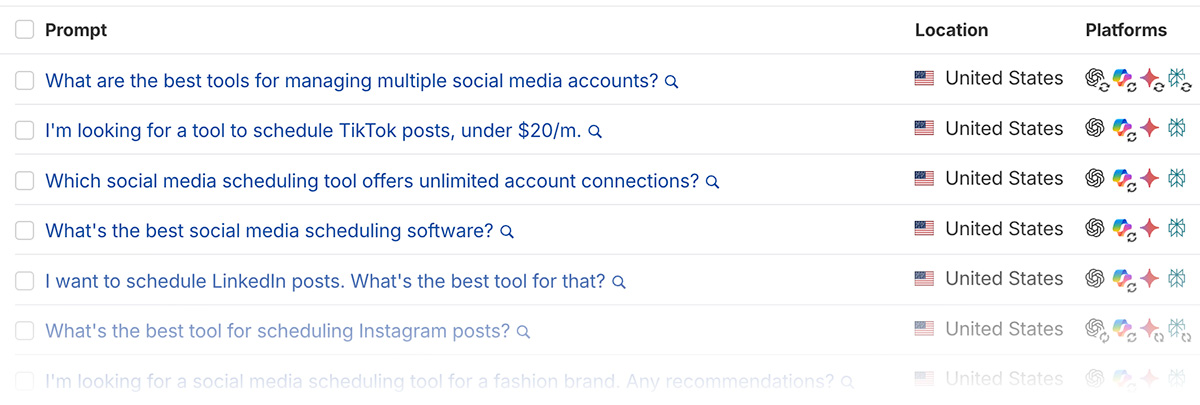Open the LinkedIn posts scheduling prompt
Screen dimensions: 1200x405
(x=325, y=281)
